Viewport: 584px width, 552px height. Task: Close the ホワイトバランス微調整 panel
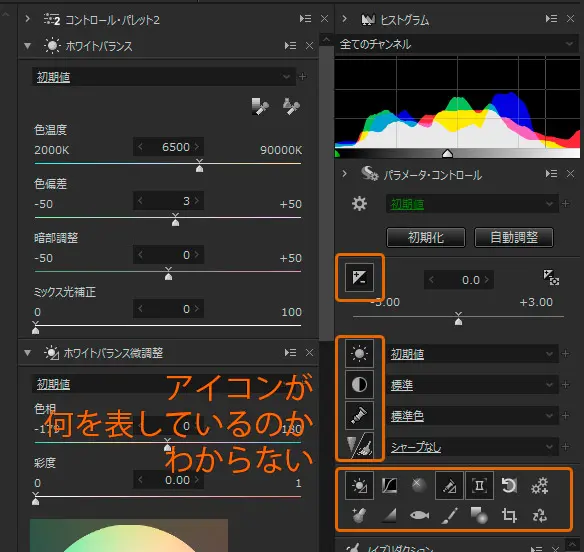309,353
